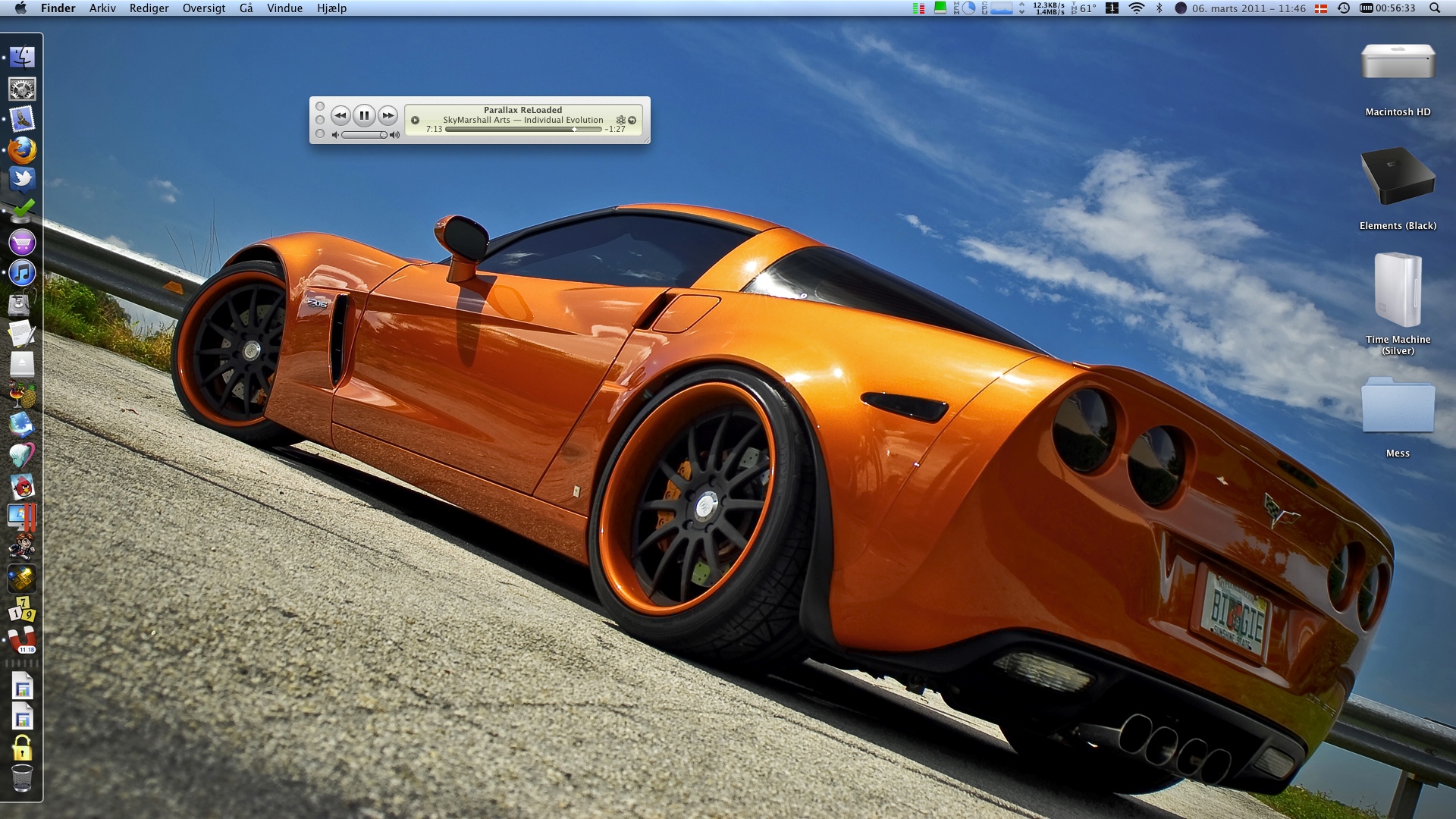Open Firefox from the dock
The height and width of the screenshot is (819, 1456).
tap(22, 150)
